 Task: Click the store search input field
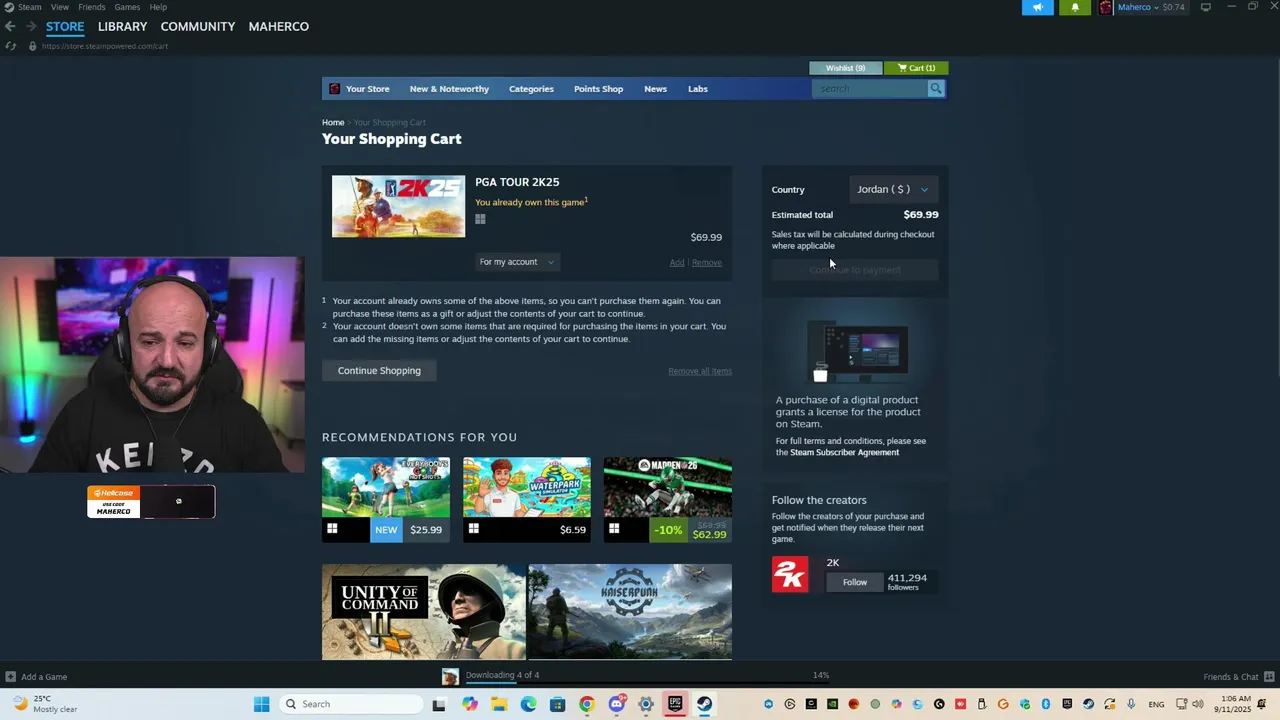coord(870,89)
